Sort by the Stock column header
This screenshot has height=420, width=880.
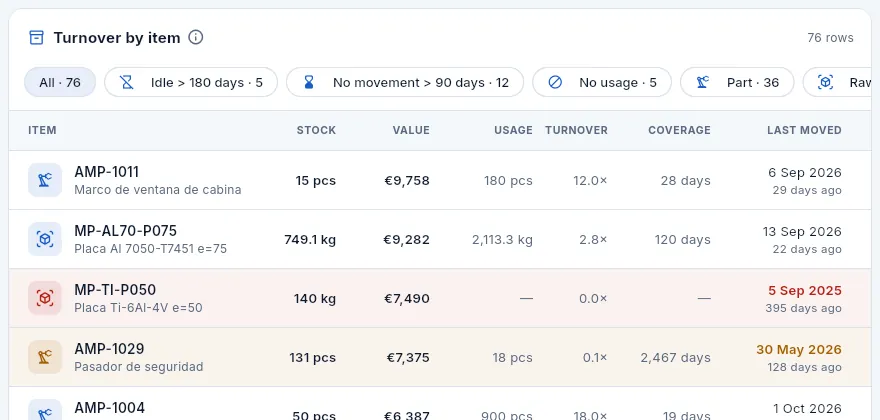(316, 130)
